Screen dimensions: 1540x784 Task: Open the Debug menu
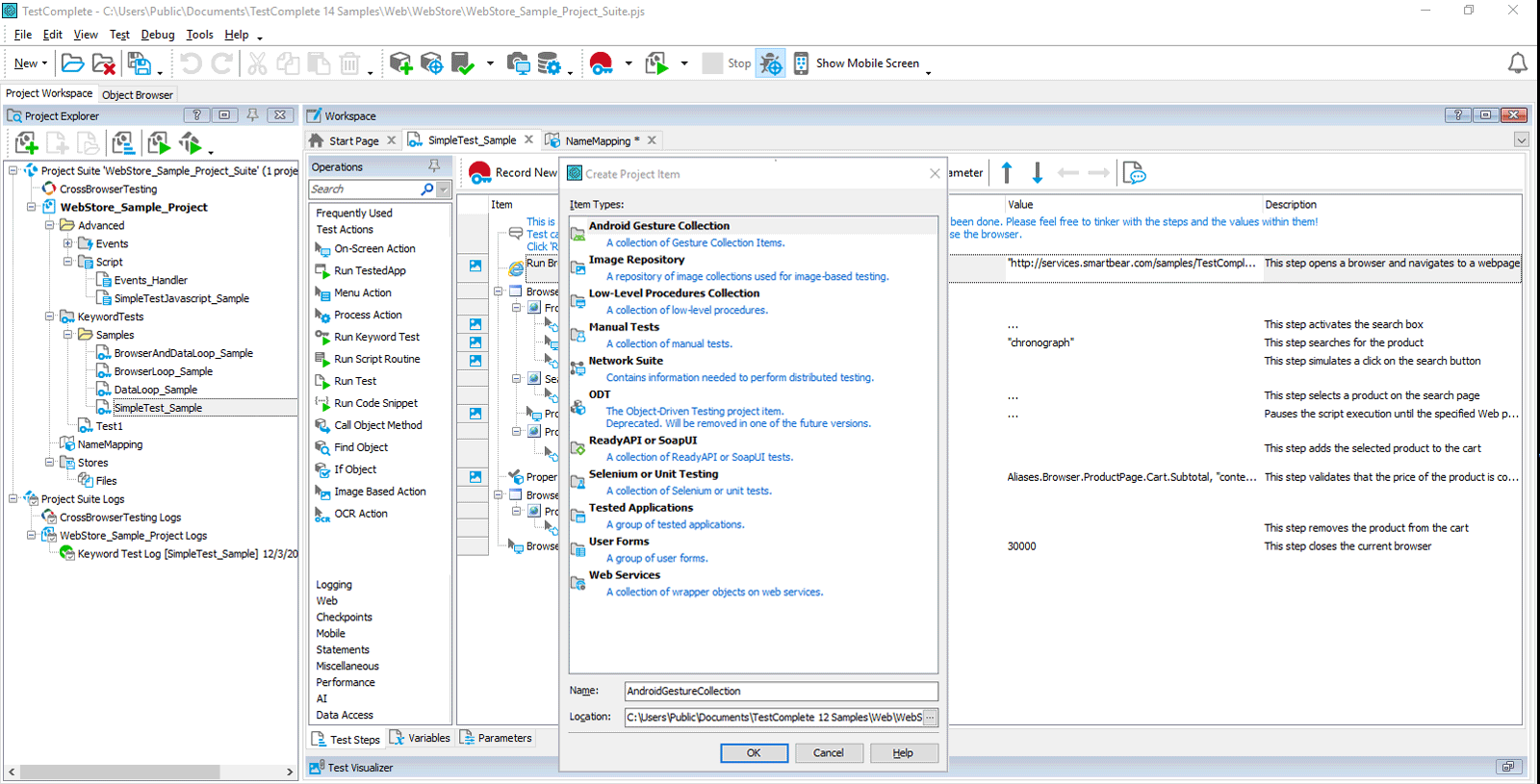click(158, 35)
